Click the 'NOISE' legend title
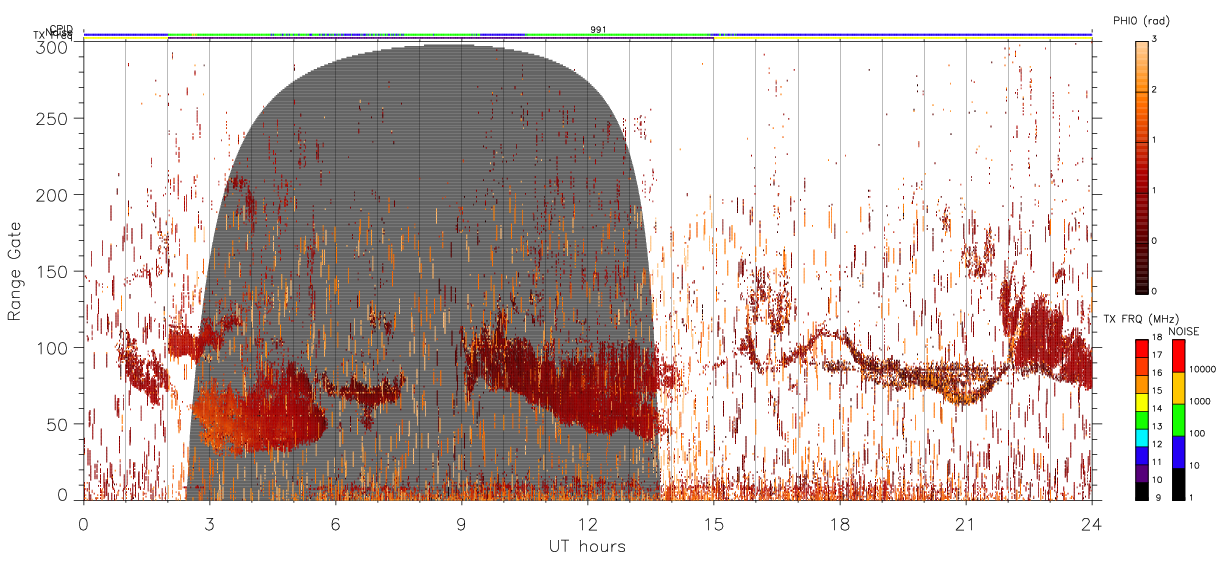The height and width of the screenshot is (567, 1228). 1184,331
